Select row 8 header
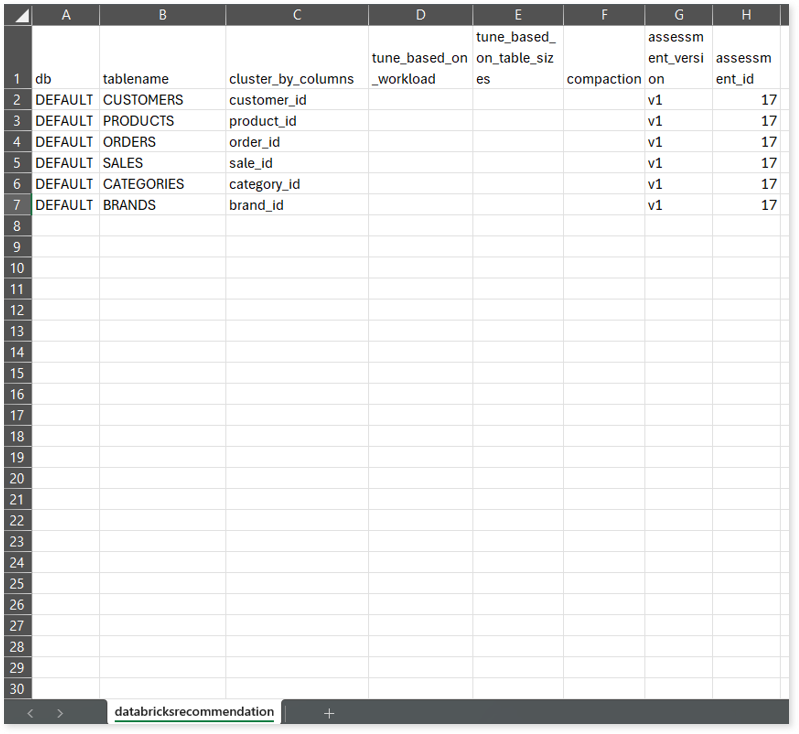 click(x=18, y=226)
